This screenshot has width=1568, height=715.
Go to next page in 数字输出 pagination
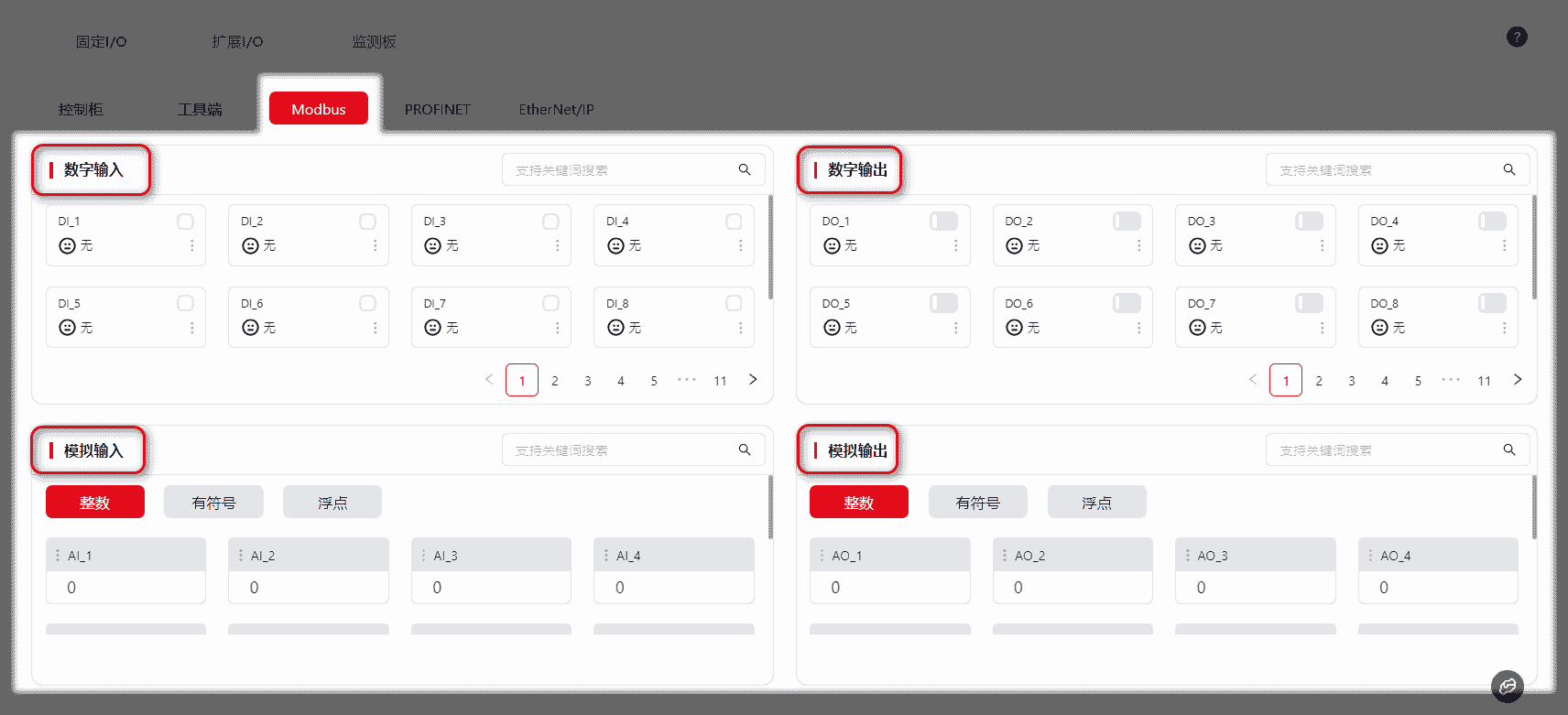(1517, 380)
